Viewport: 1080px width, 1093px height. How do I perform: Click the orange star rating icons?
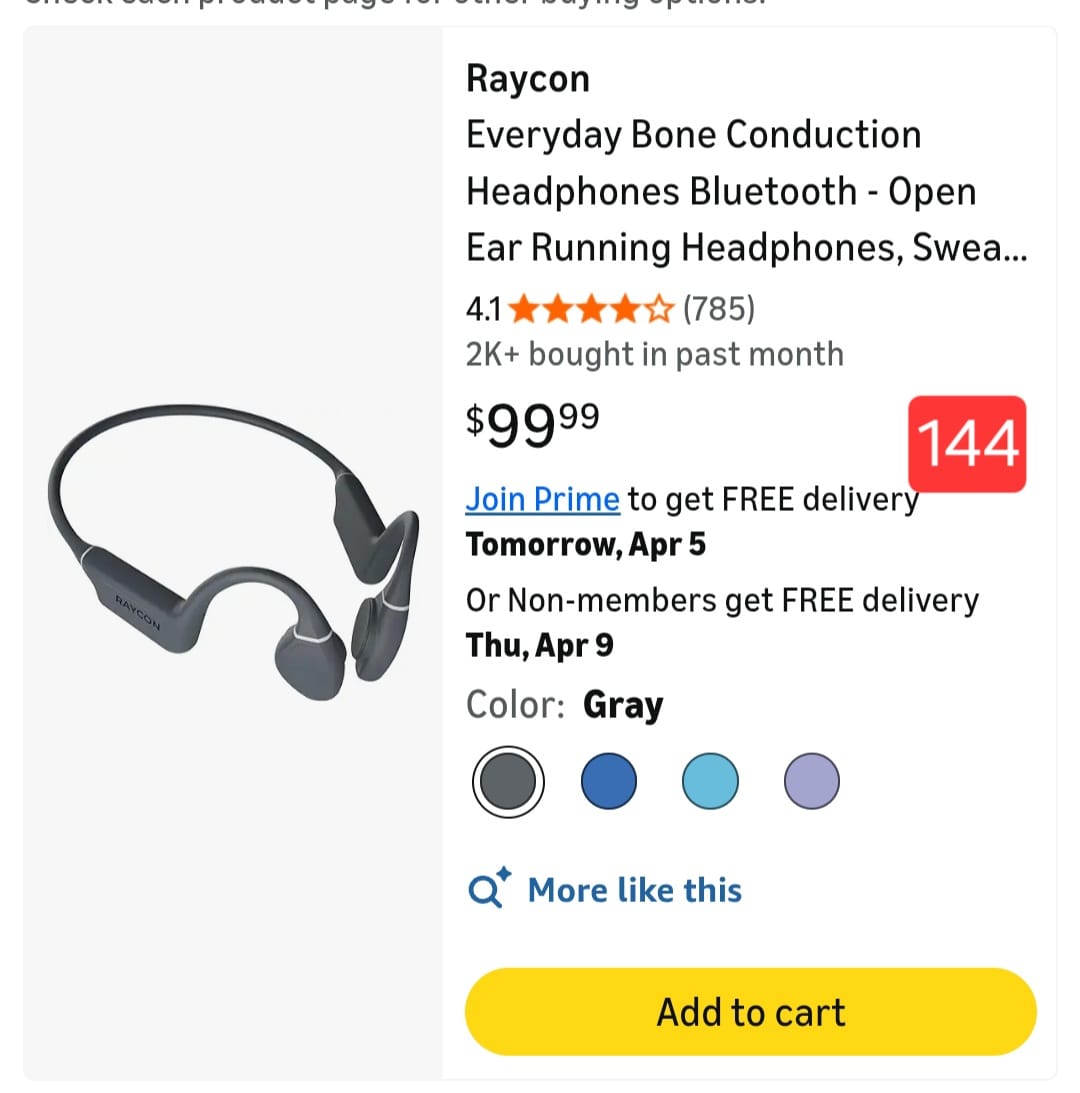point(592,309)
